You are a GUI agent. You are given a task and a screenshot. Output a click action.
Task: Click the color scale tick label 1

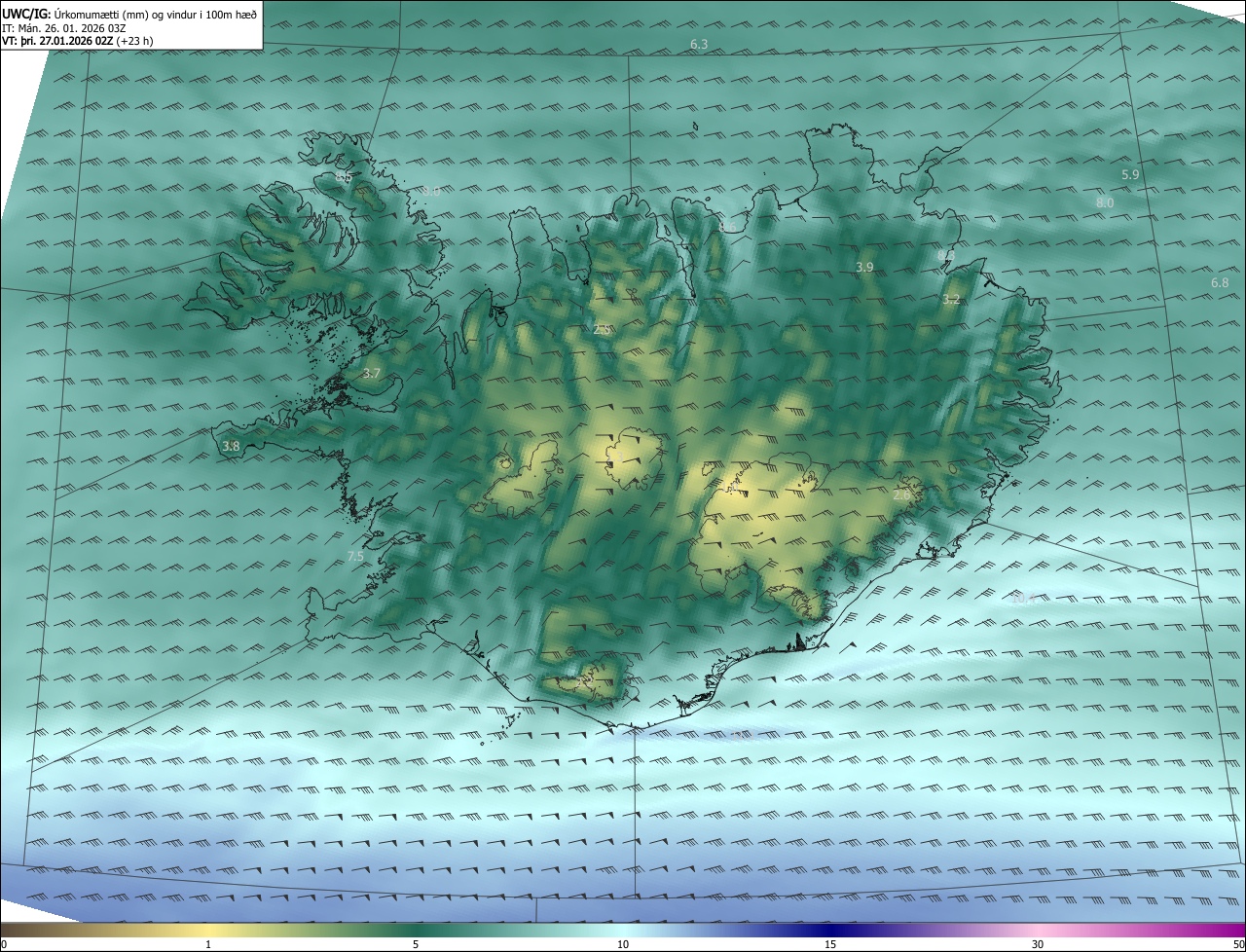point(208,944)
